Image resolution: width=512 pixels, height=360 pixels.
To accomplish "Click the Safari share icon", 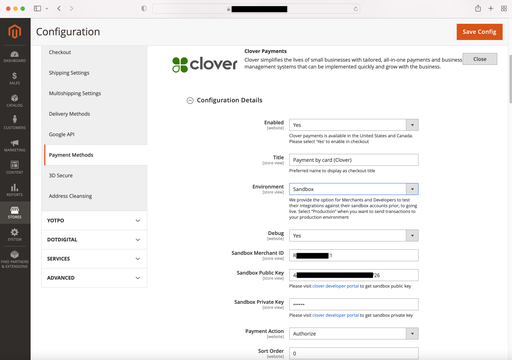I will point(478,8).
